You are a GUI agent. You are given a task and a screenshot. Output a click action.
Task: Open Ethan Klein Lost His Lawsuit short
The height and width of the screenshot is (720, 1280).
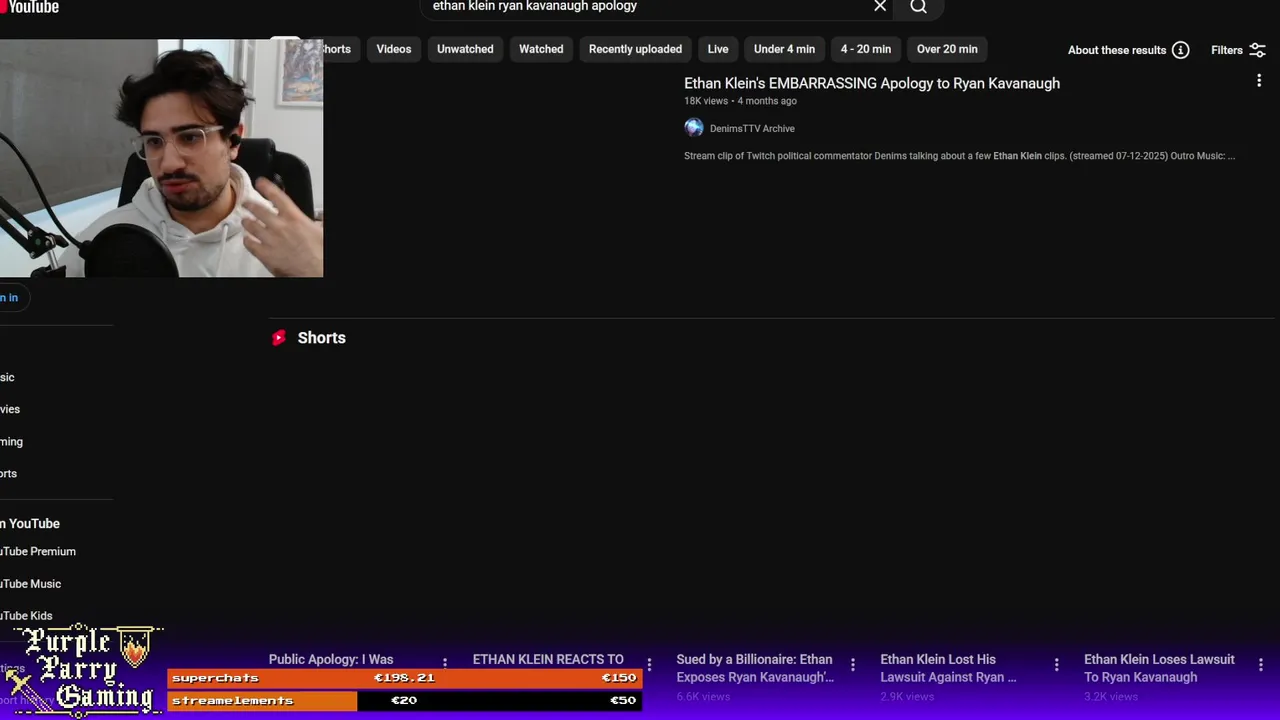948,668
